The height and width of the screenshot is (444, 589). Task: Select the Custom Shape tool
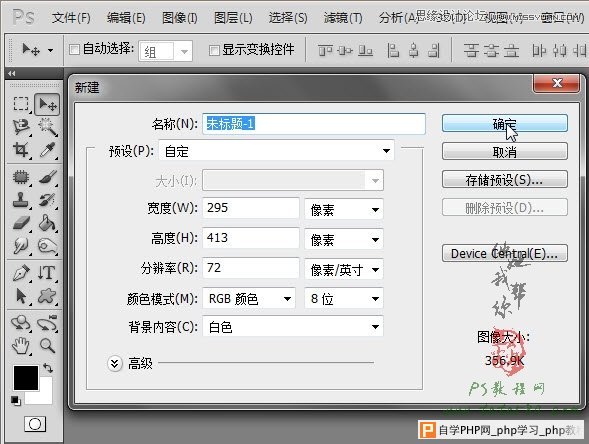point(47,296)
